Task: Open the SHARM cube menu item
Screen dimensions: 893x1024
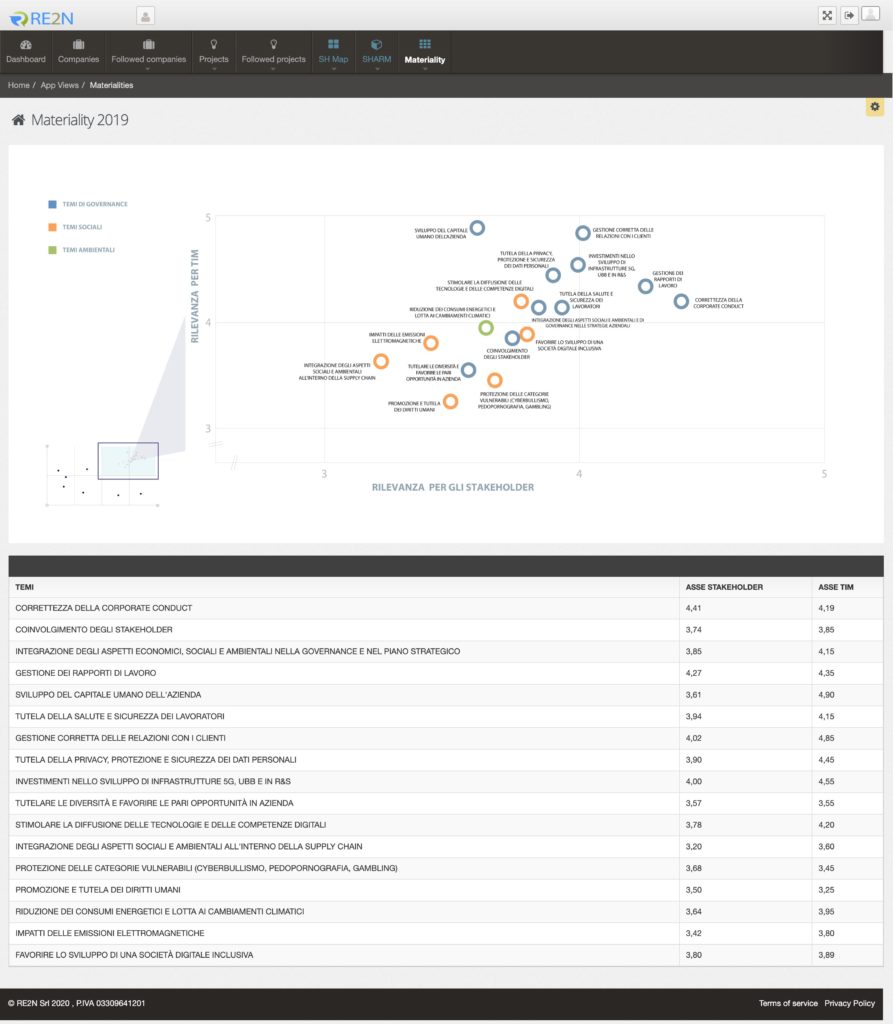Action: click(376, 52)
